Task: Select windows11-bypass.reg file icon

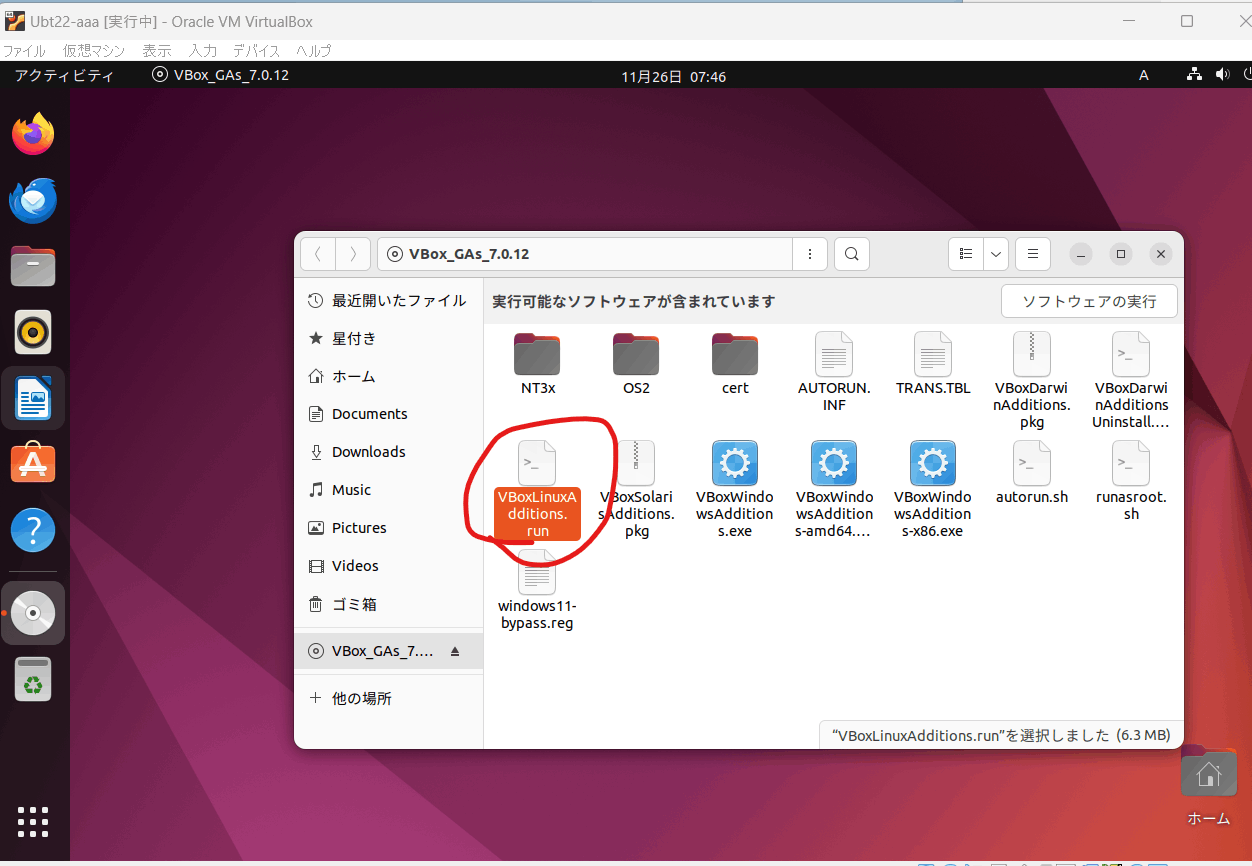Action: (537, 572)
